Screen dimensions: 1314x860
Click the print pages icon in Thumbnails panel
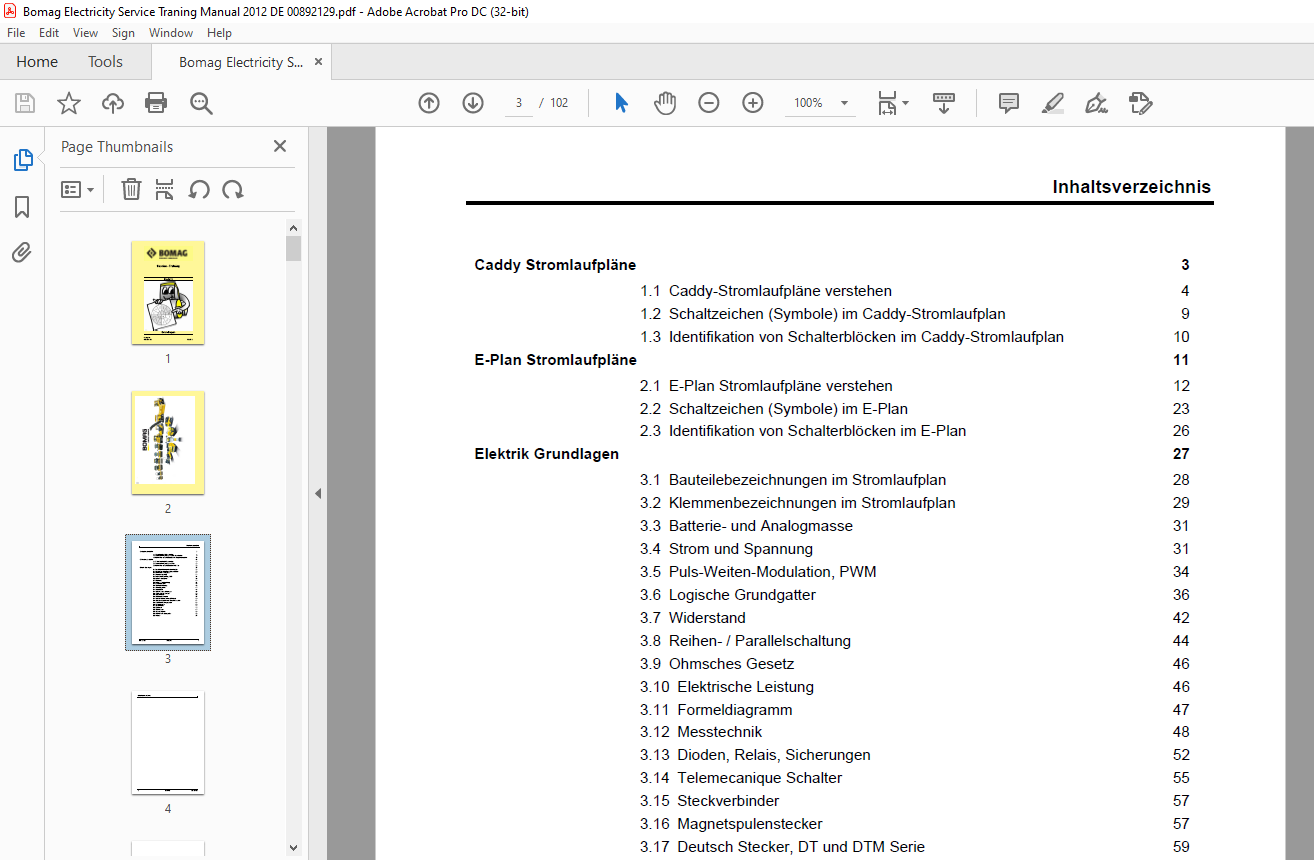point(165,189)
